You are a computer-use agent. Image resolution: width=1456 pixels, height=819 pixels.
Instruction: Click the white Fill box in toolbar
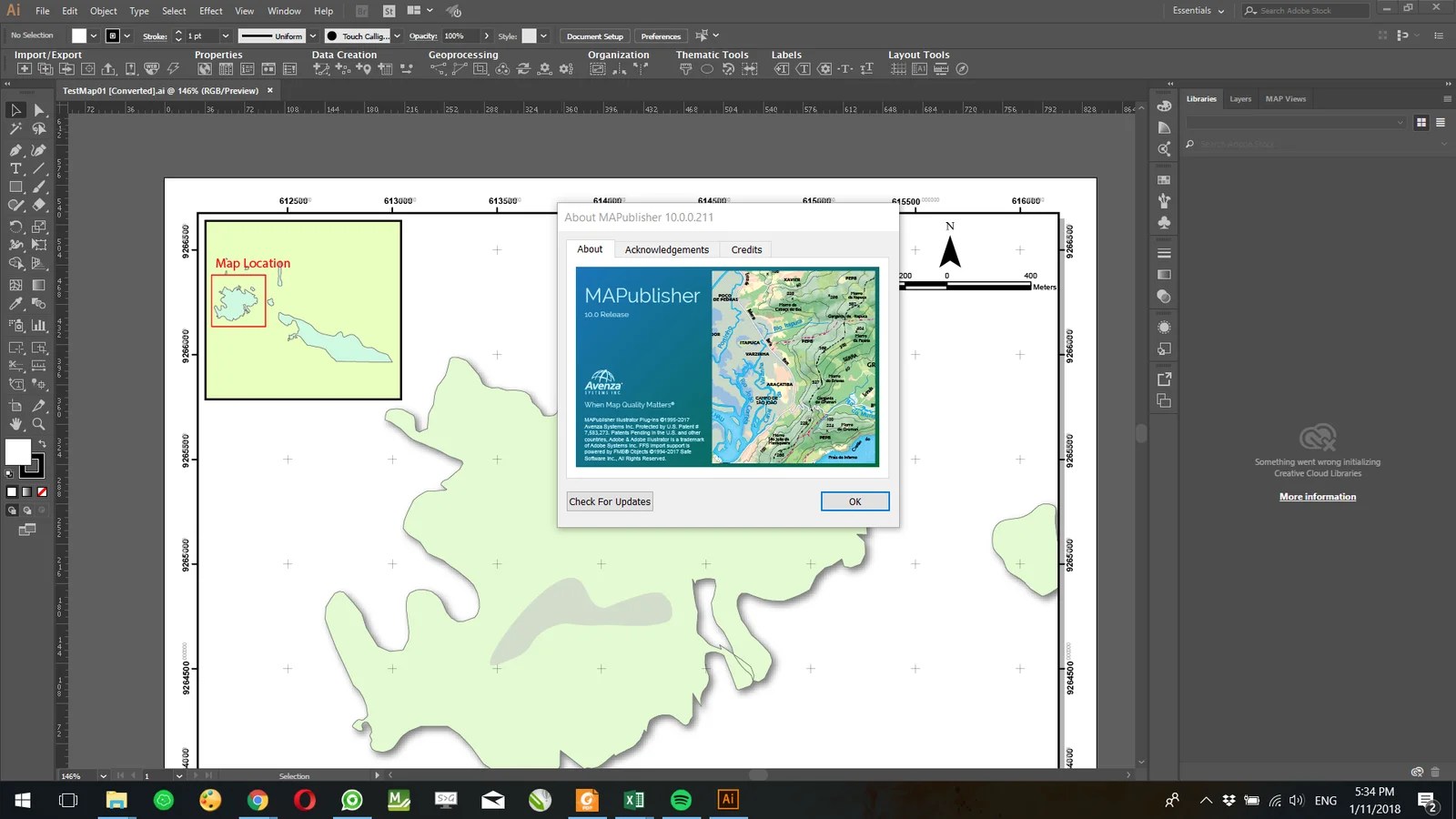pyautogui.click(x=18, y=451)
